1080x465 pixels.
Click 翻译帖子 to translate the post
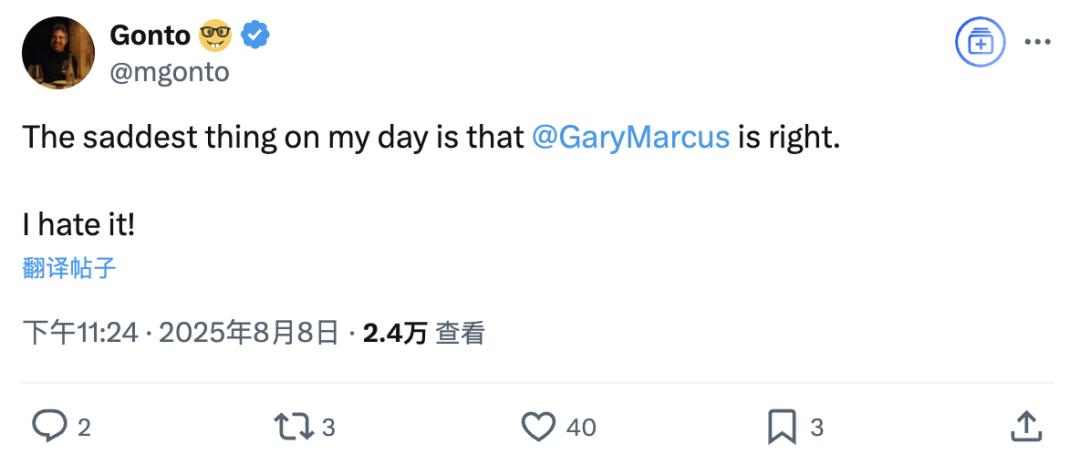click(x=69, y=268)
